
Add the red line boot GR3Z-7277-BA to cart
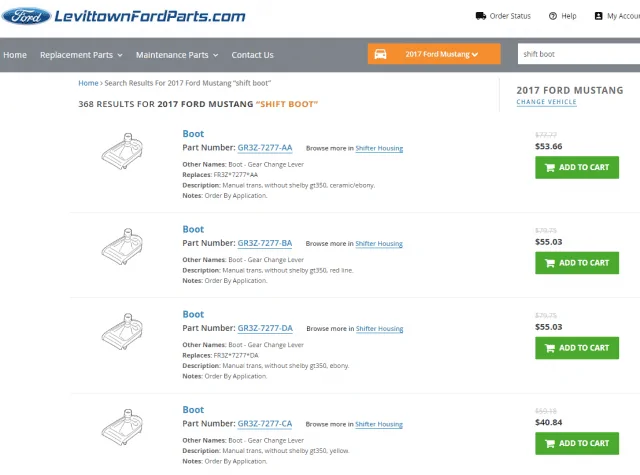pyautogui.click(x=577, y=263)
